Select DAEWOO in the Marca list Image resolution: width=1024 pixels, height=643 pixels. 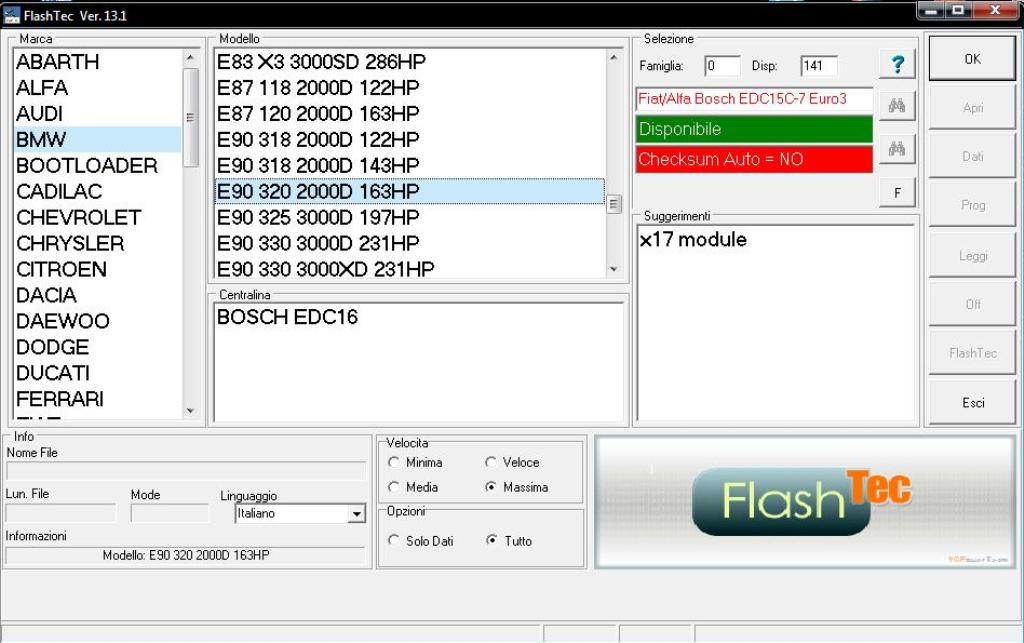click(x=97, y=321)
